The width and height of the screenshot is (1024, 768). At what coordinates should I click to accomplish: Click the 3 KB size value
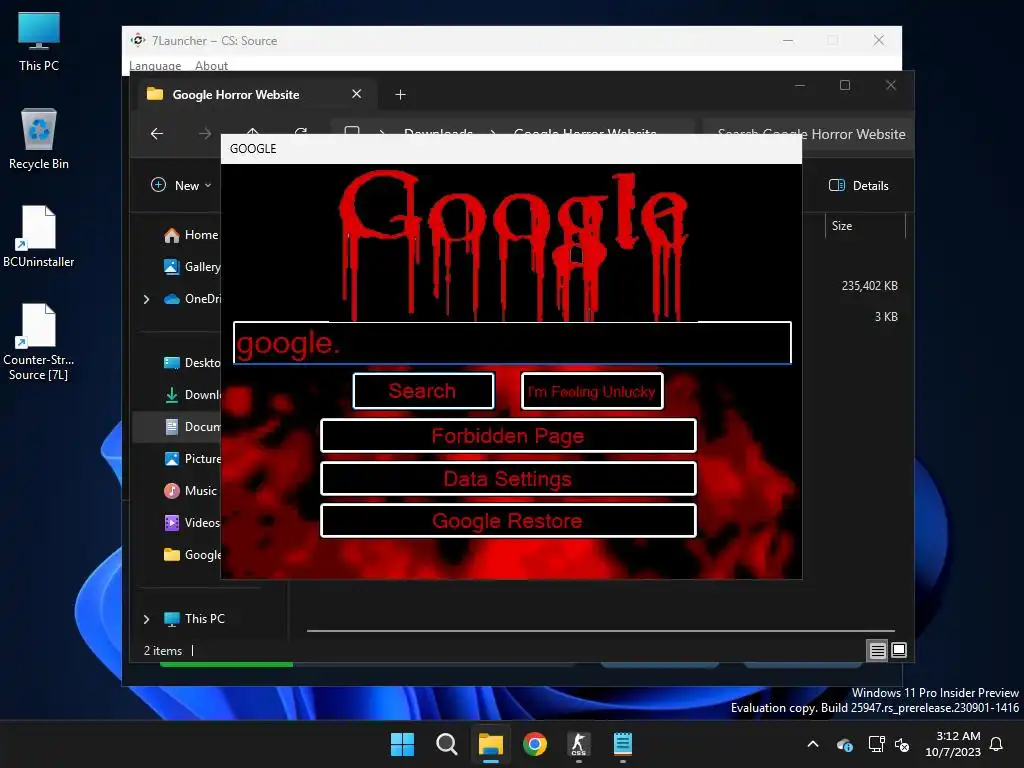[x=886, y=317]
